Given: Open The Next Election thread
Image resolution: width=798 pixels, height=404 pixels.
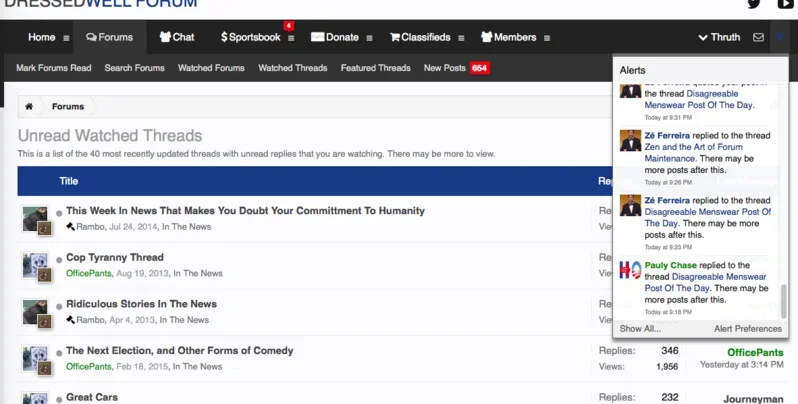Looking at the screenshot, I should (180, 351).
